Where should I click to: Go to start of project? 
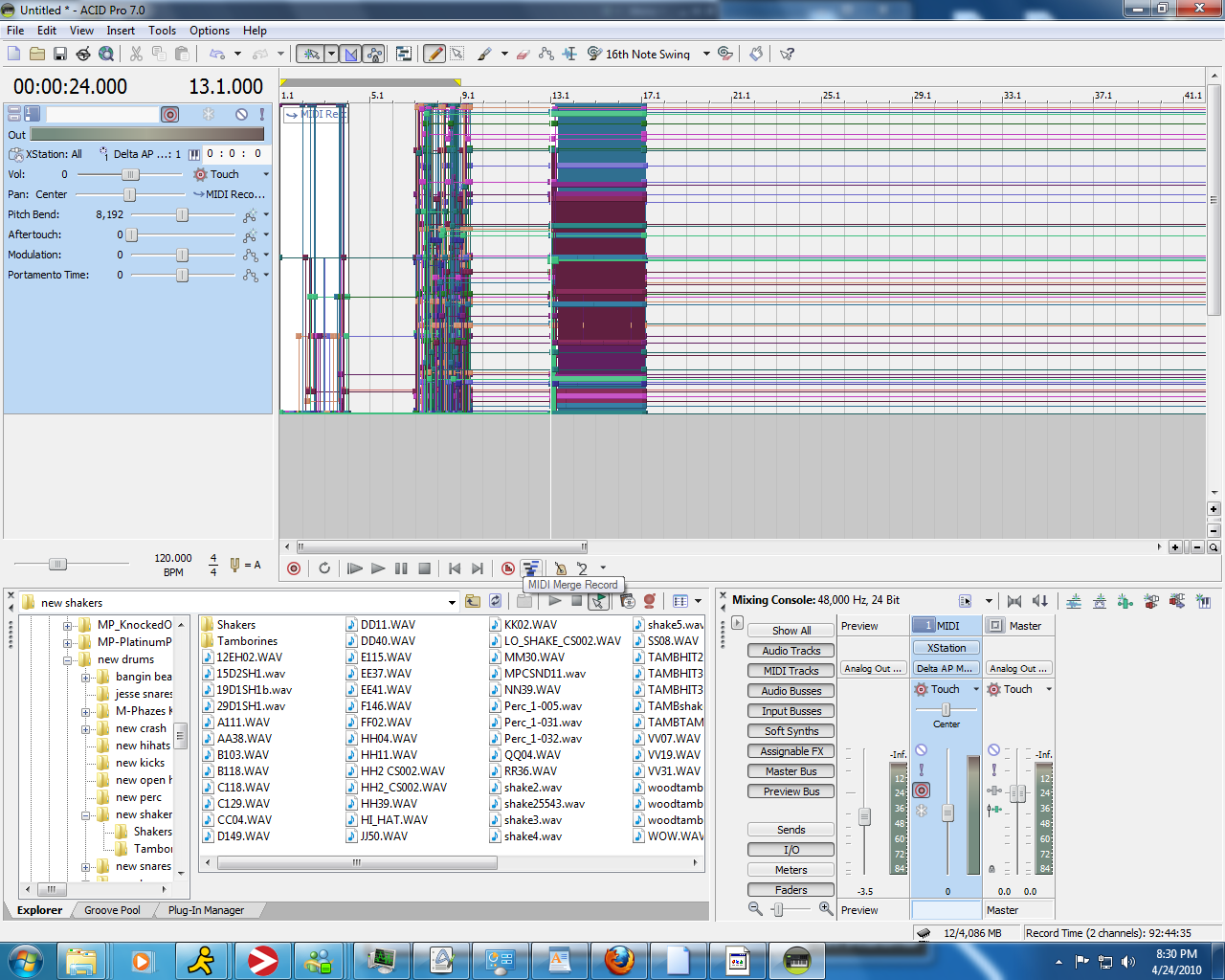click(455, 568)
